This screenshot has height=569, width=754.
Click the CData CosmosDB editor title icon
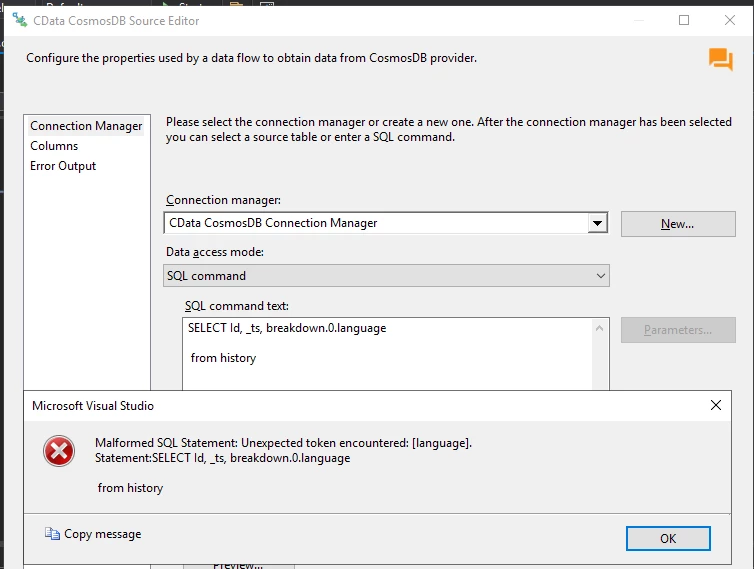tap(20, 20)
